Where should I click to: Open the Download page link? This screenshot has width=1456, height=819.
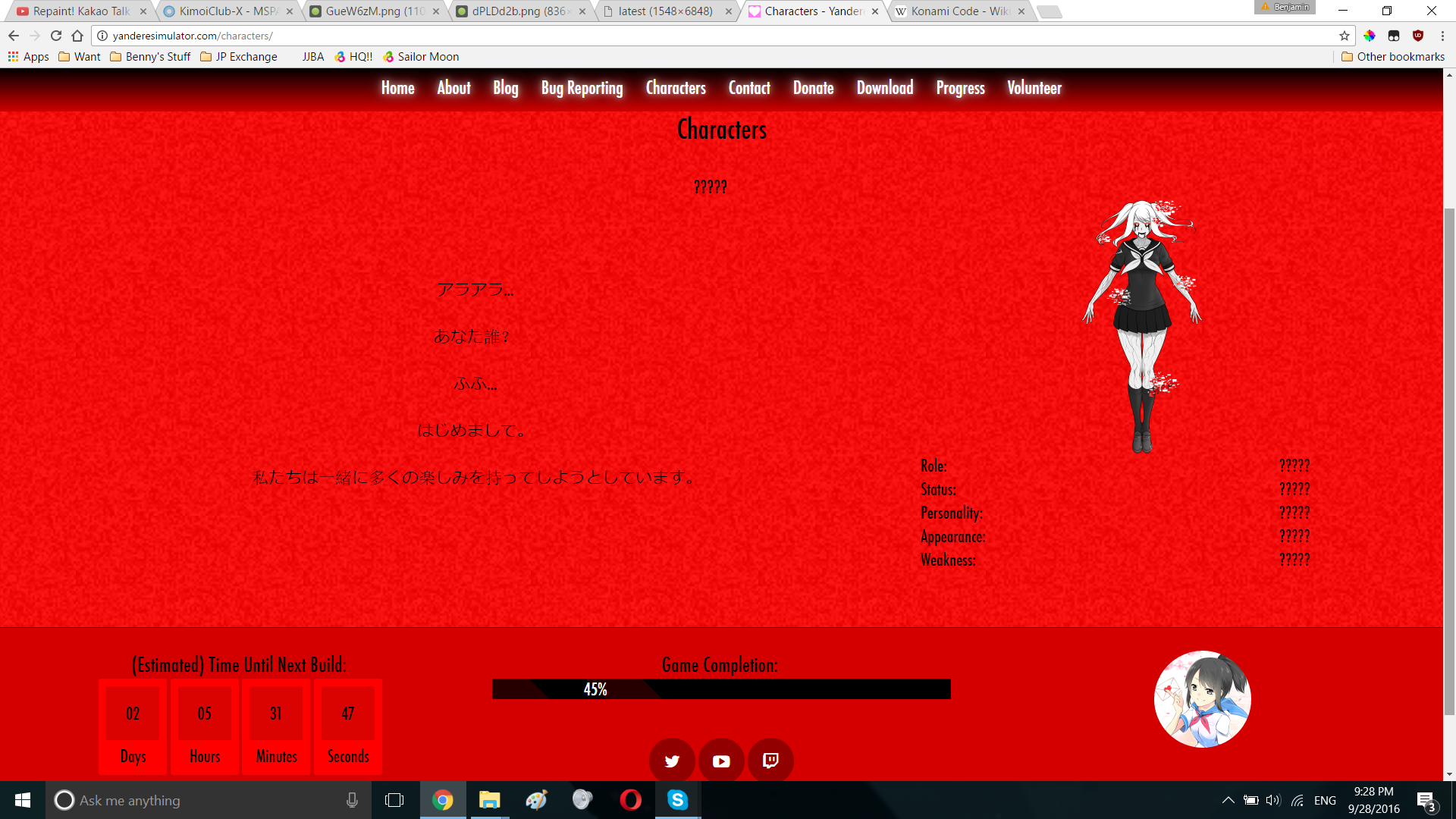(x=885, y=88)
